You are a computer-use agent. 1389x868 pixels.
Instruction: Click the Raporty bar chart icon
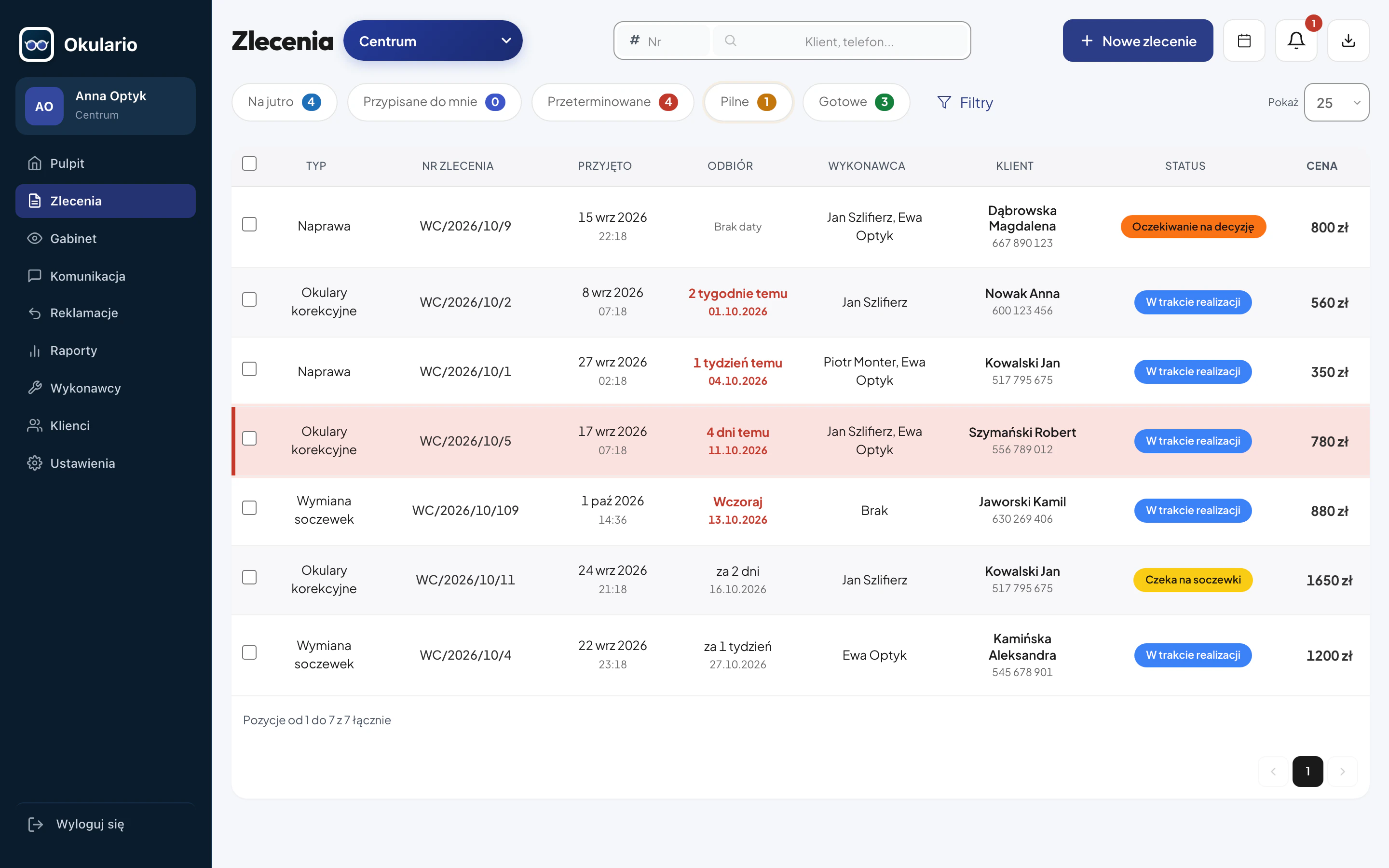[34, 351]
